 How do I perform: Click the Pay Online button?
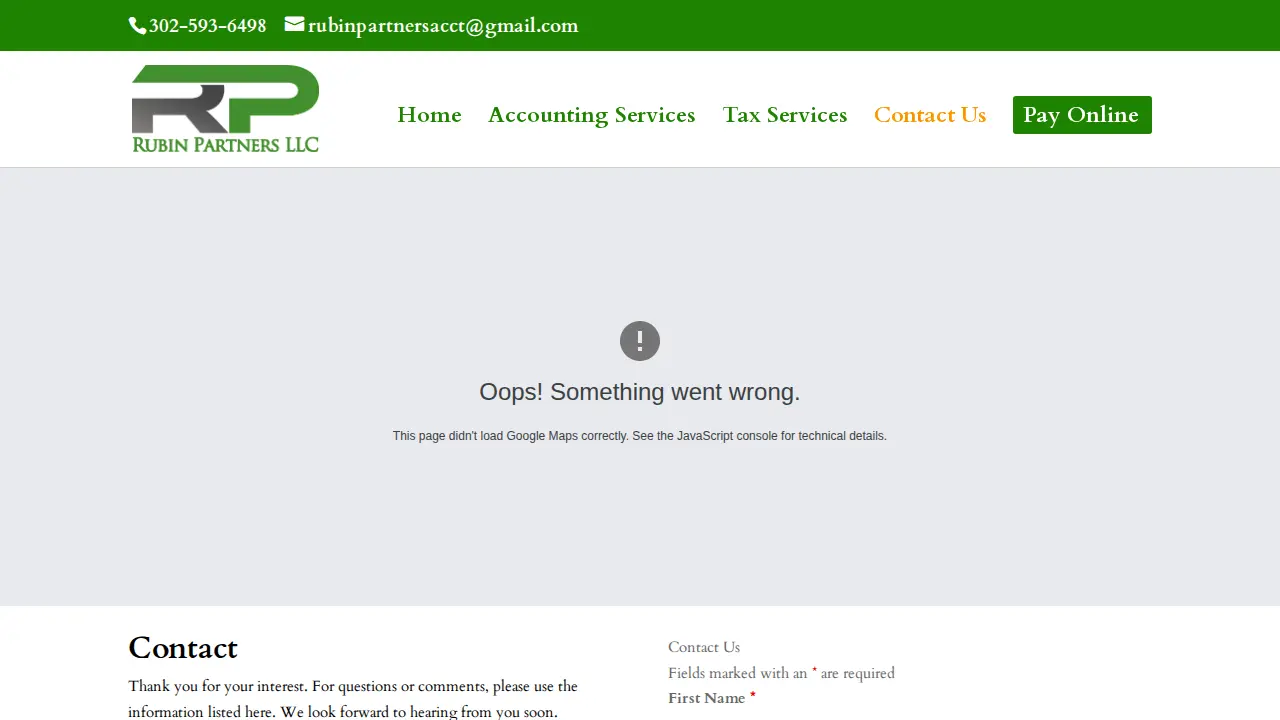pyautogui.click(x=1082, y=115)
